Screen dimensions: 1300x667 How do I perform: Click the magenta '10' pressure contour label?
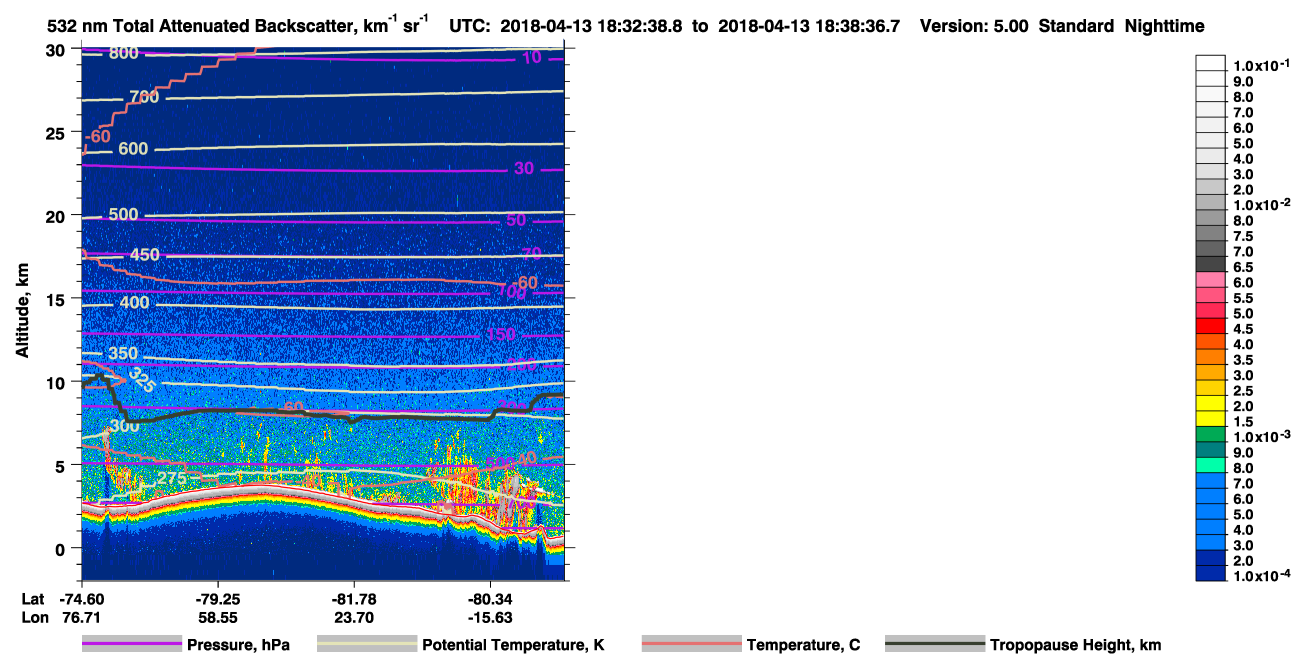point(532,58)
